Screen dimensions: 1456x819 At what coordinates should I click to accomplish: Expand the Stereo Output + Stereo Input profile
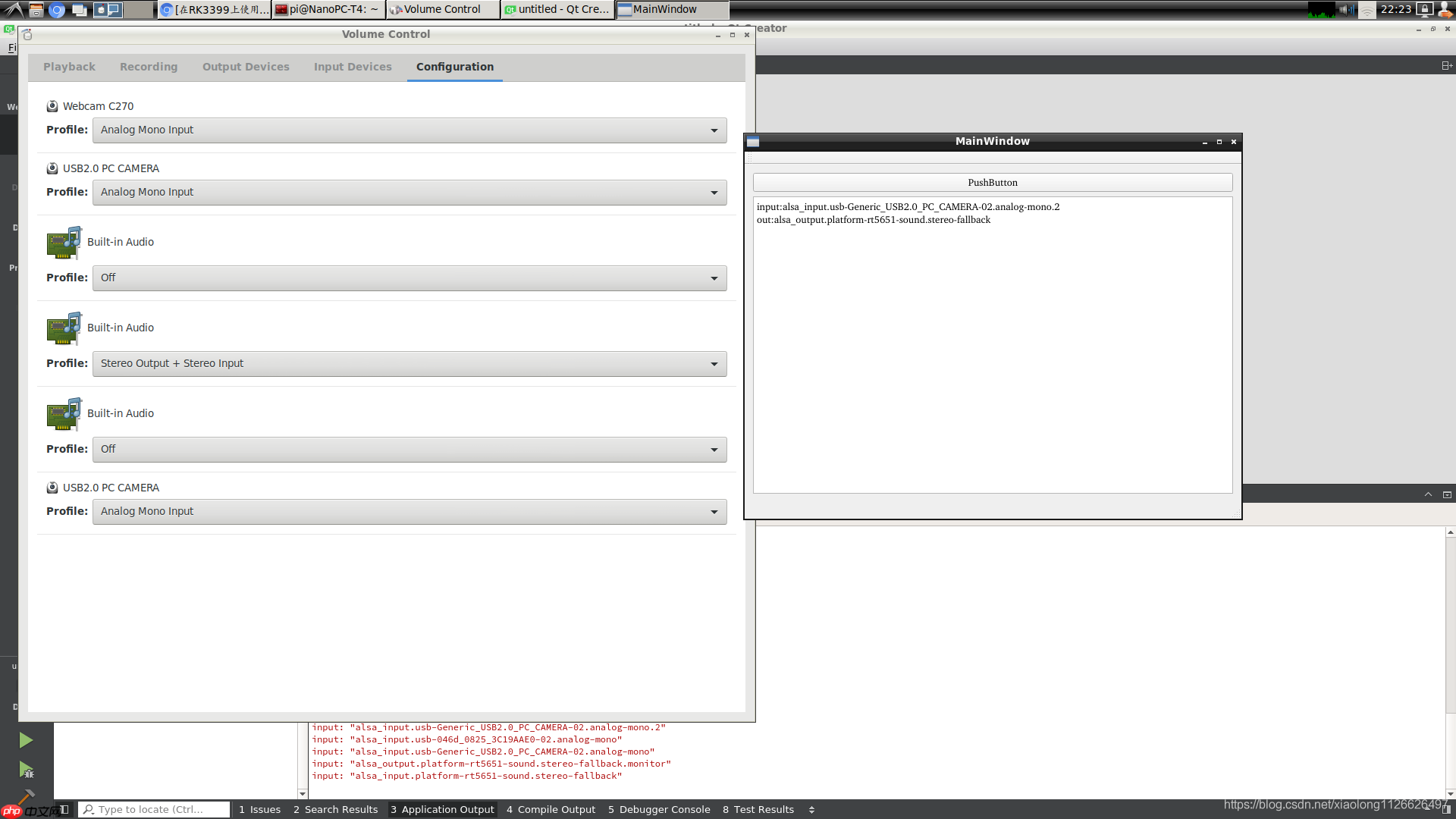click(x=409, y=363)
